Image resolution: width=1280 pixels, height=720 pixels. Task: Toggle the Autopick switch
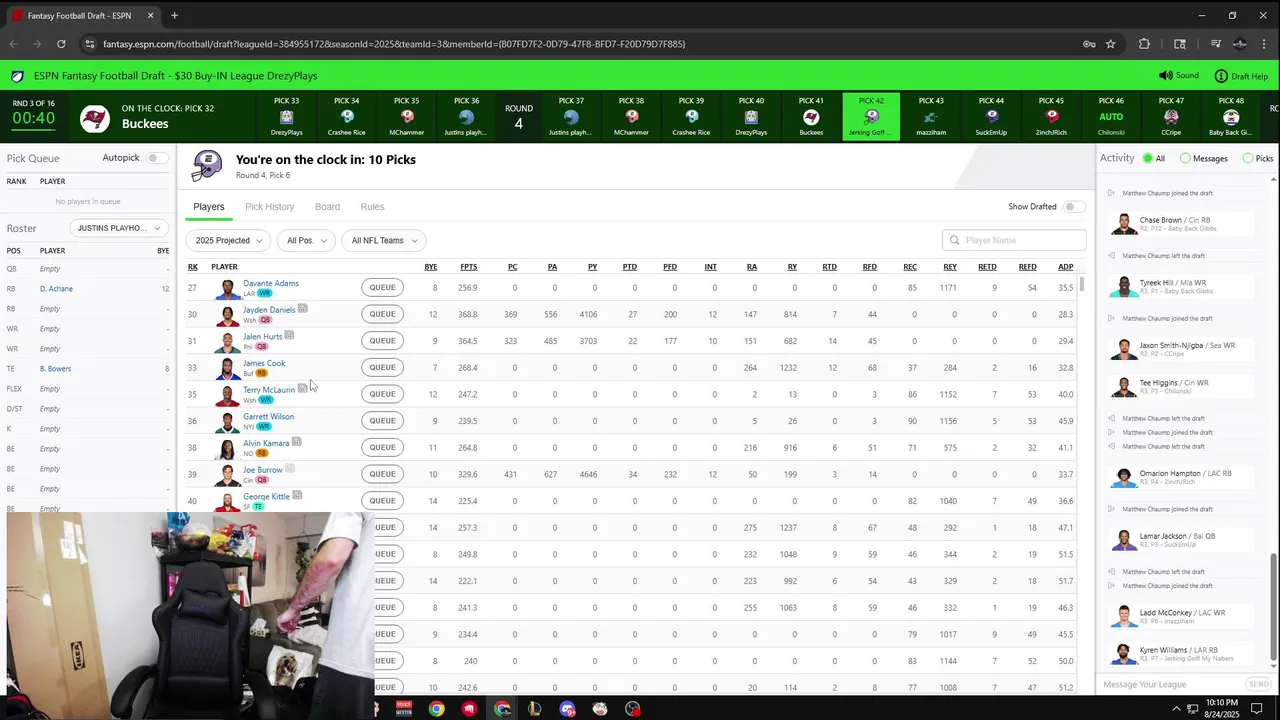click(157, 158)
